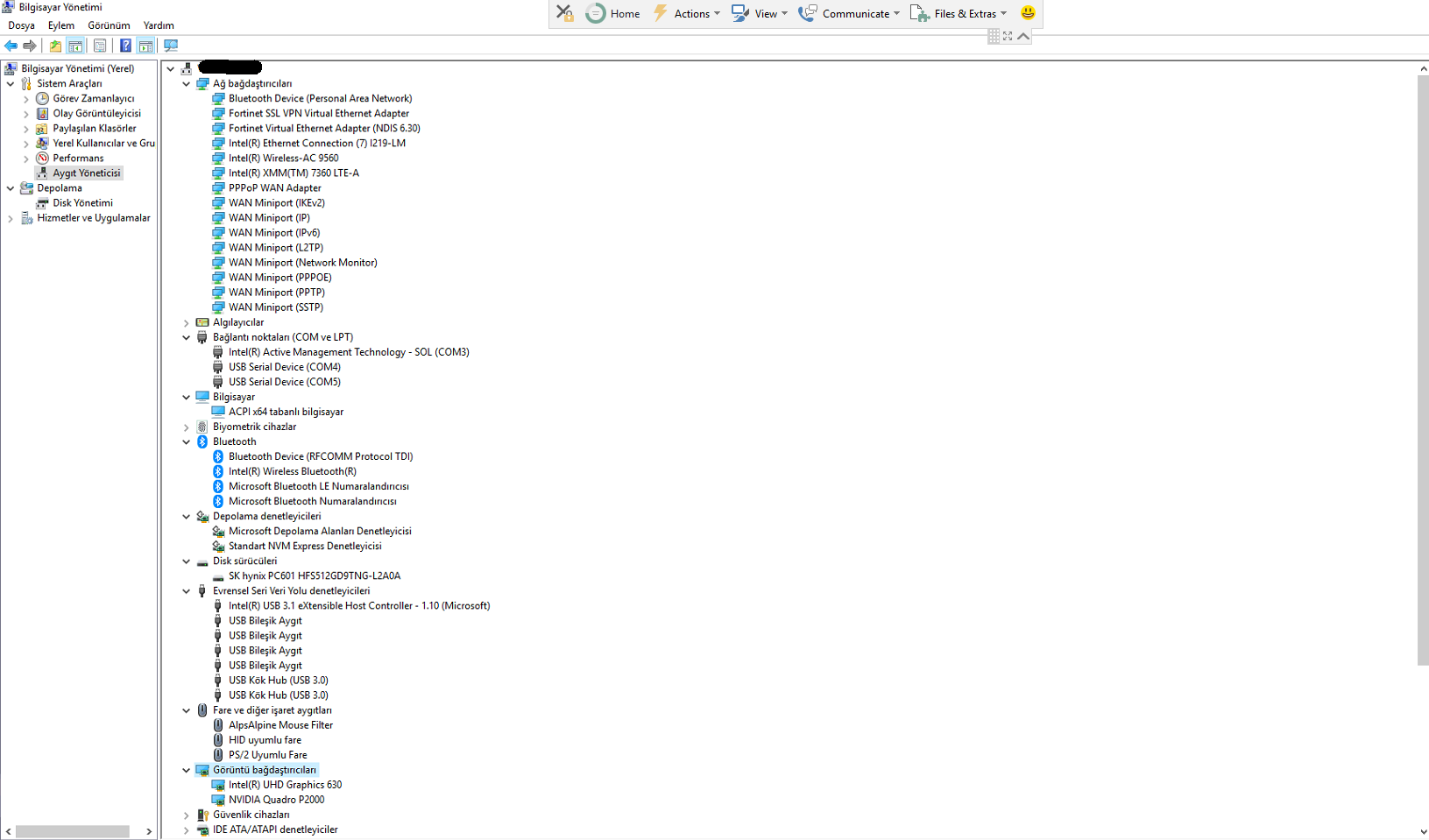1429x840 pixels.
Task: Open the Actions dropdown in the remote toolbar
Action: [688, 13]
